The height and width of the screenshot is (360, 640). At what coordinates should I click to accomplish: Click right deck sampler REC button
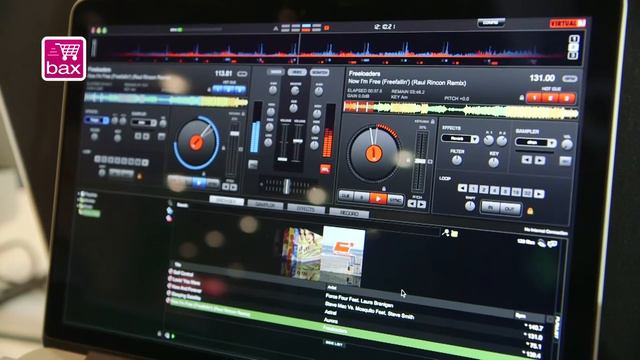pos(565,161)
